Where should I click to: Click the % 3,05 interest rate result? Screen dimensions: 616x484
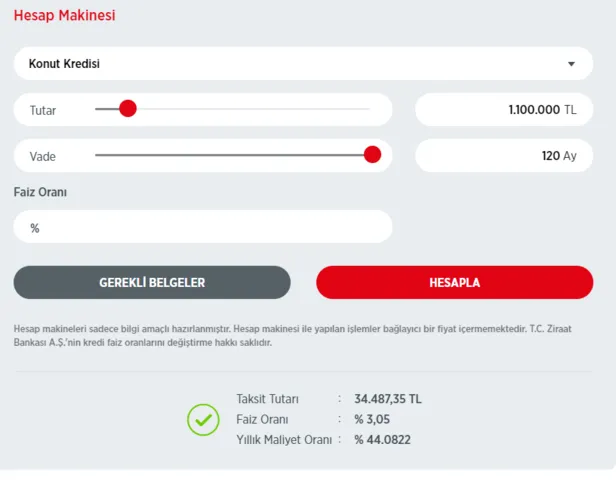click(x=375, y=419)
